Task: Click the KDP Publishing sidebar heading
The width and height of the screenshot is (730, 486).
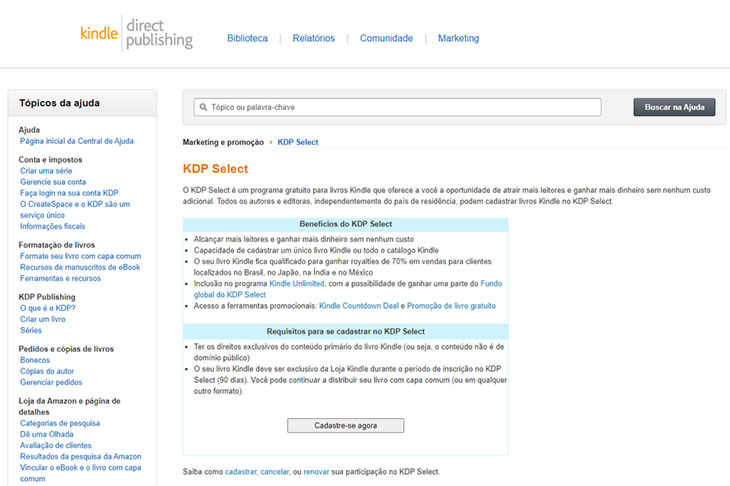Action: pos(47,297)
